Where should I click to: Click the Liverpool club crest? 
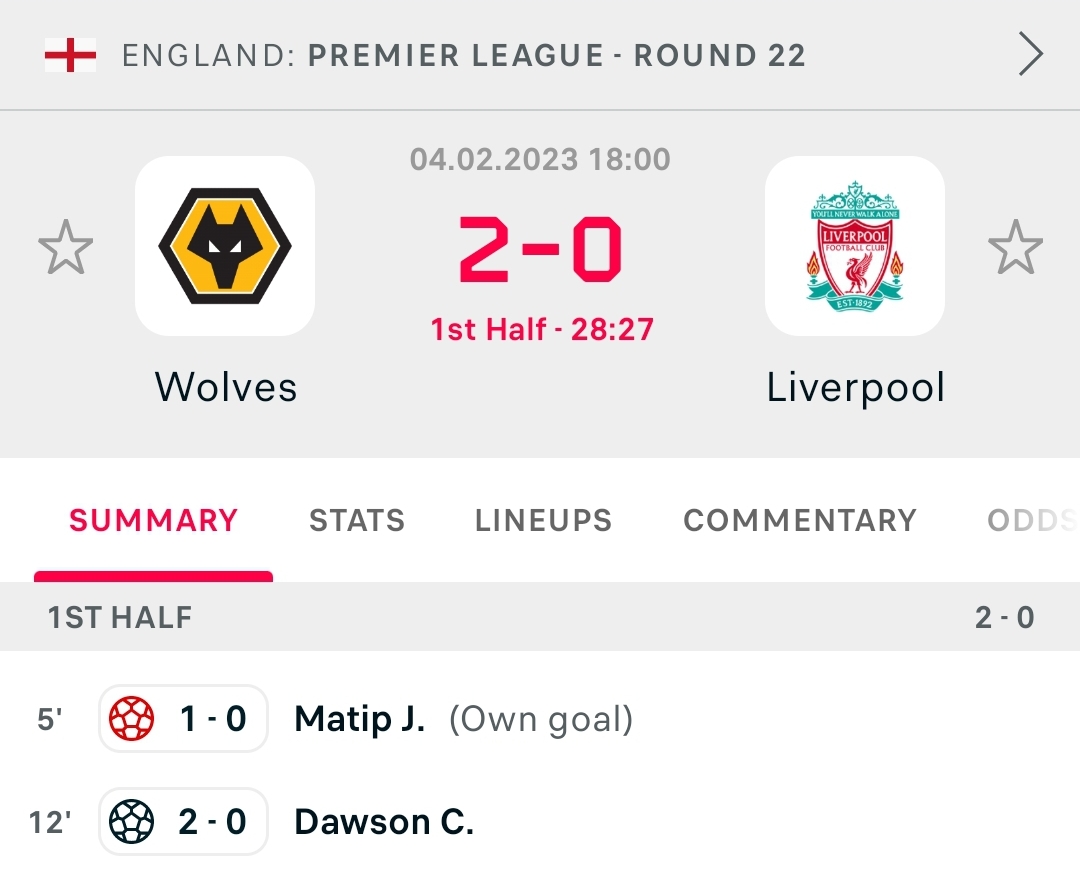(x=855, y=246)
